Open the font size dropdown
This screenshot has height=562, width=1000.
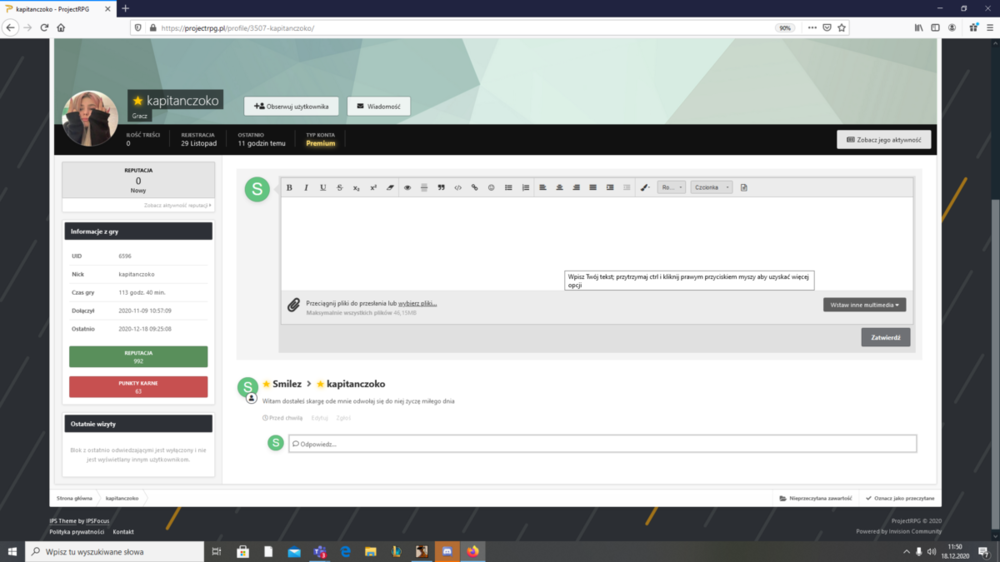pyautogui.click(x=672, y=188)
